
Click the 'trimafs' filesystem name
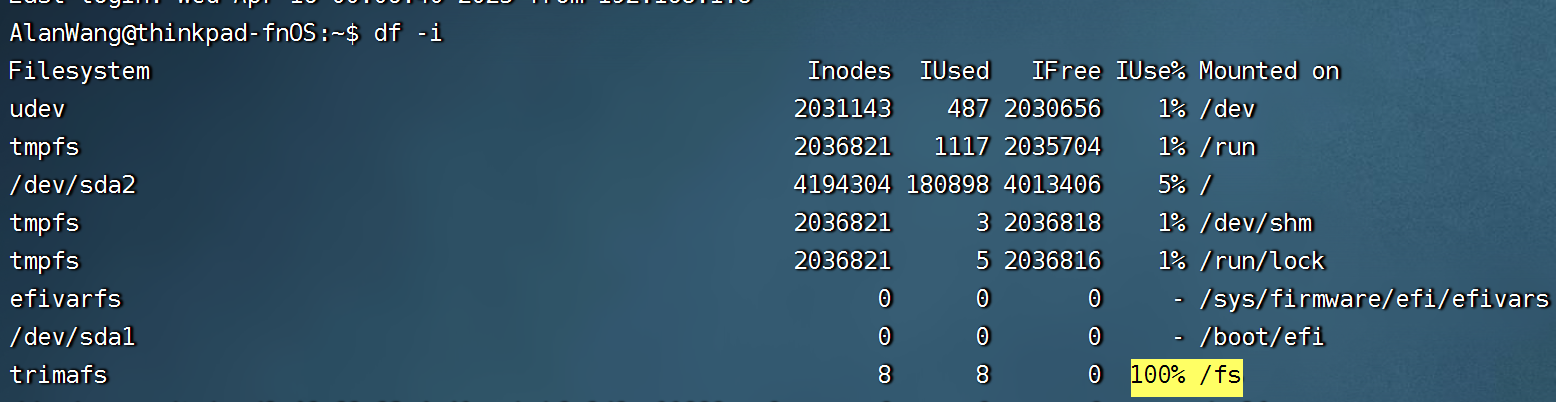click(58, 375)
